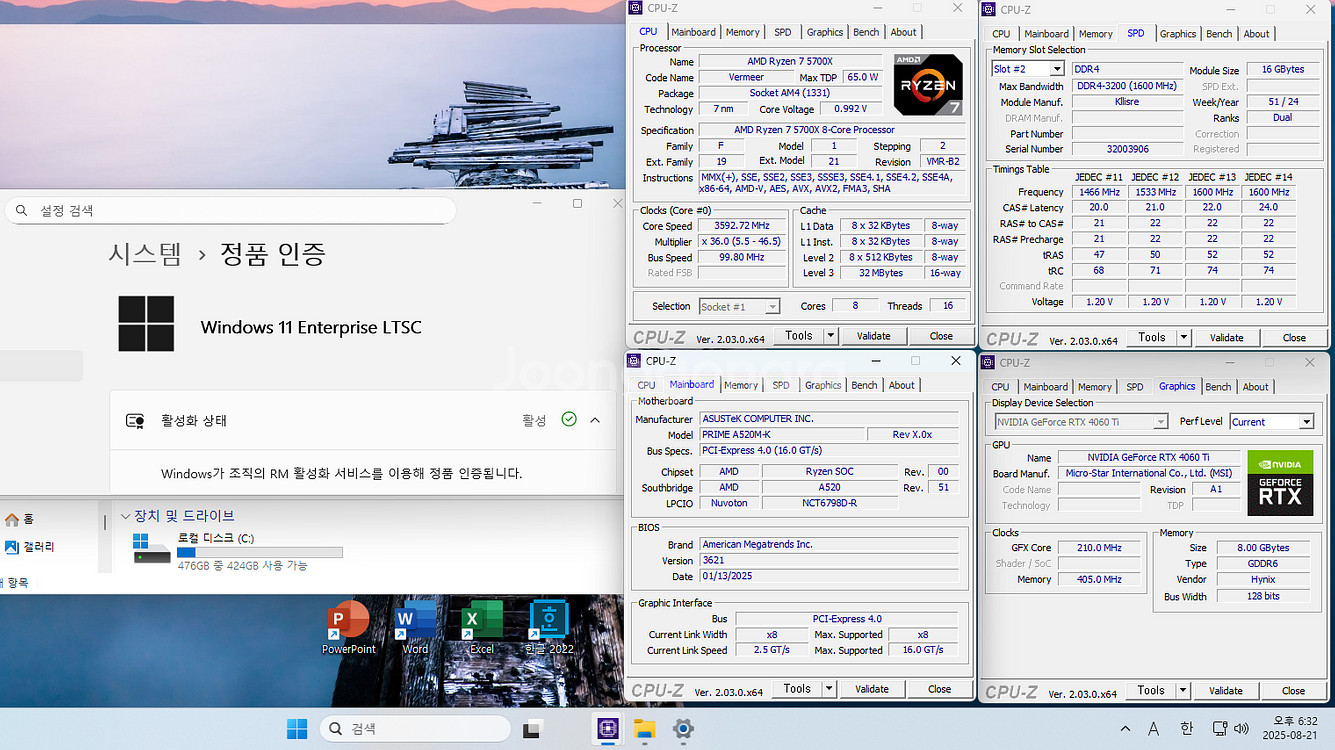The width and height of the screenshot is (1335, 750).
Task: Open the Word desktop shortcut
Action: tap(415, 628)
